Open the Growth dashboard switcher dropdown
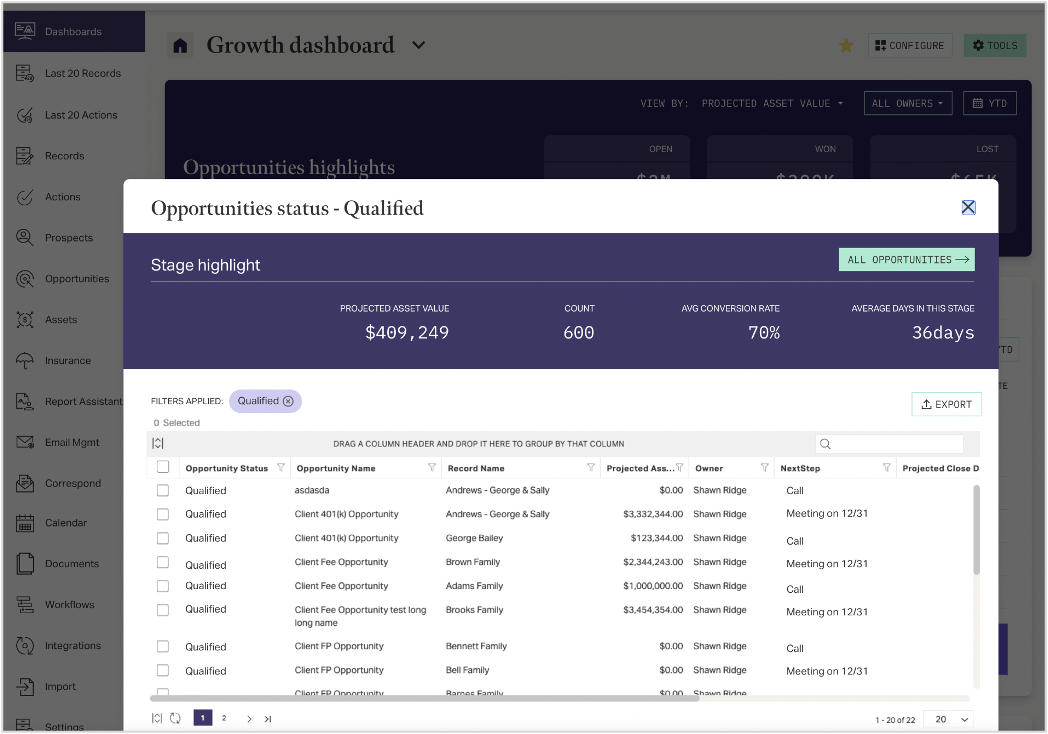Image resolution: width=1048 pixels, height=734 pixels. 418,45
